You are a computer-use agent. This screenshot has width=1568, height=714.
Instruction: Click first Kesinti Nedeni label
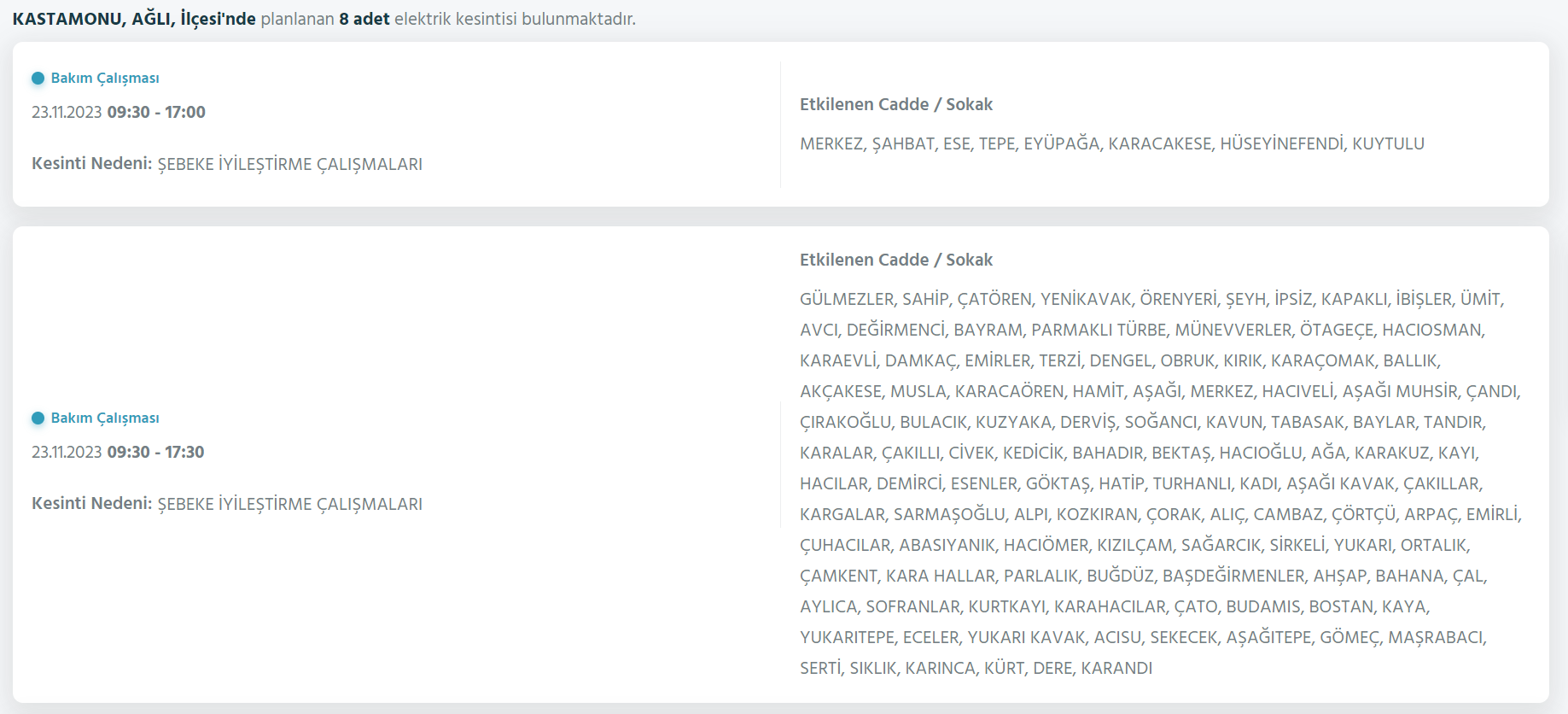pos(91,164)
